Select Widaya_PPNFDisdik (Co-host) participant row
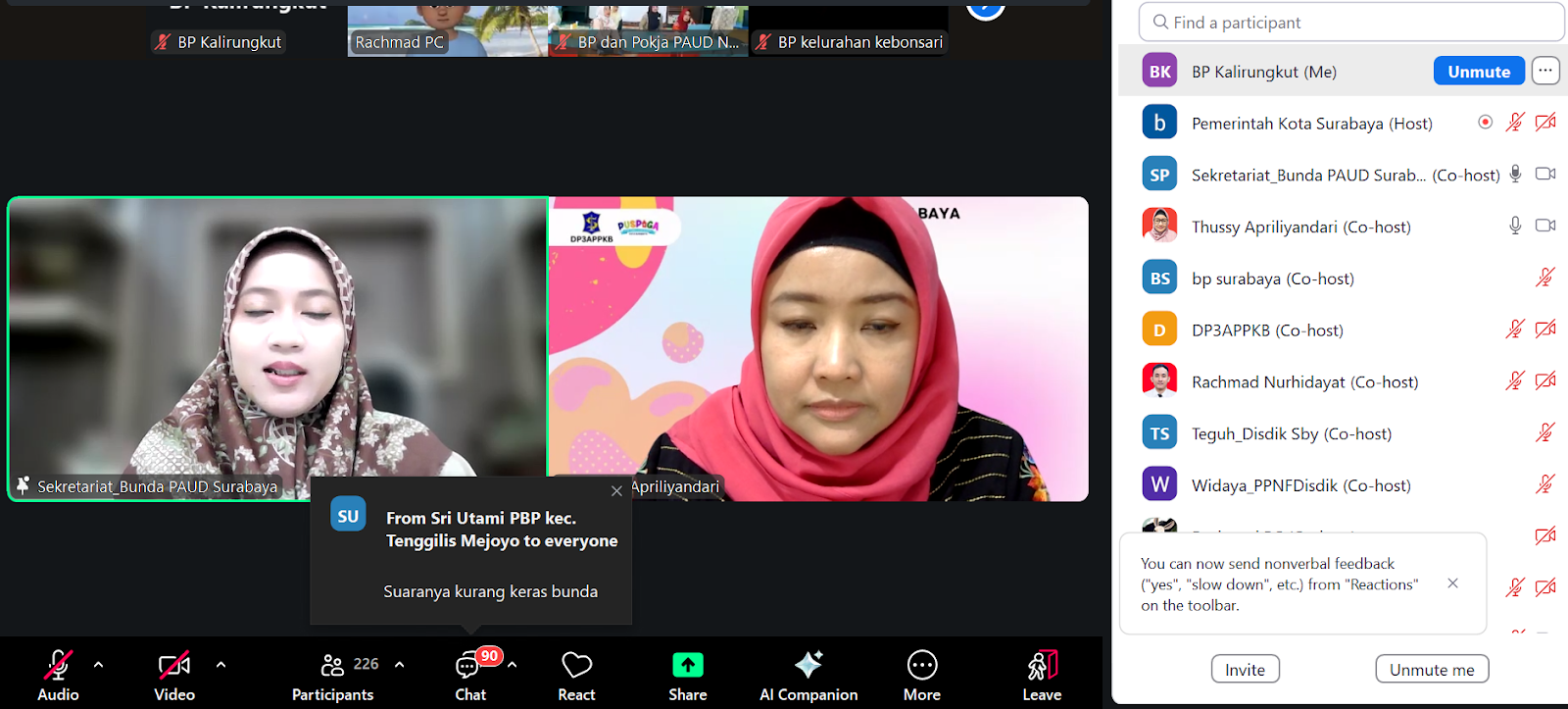This screenshot has height=709, width=1568. (x=1344, y=484)
